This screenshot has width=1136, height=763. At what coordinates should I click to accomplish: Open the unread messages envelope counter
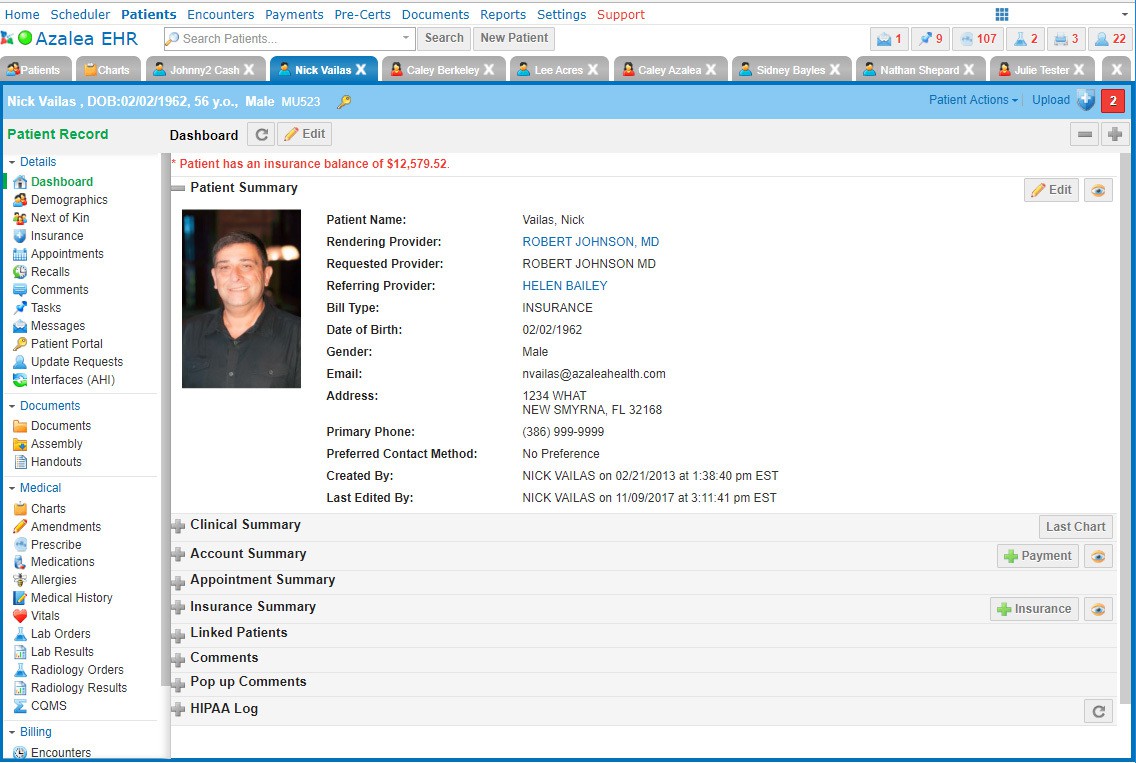pyautogui.click(x=889, y=39)
